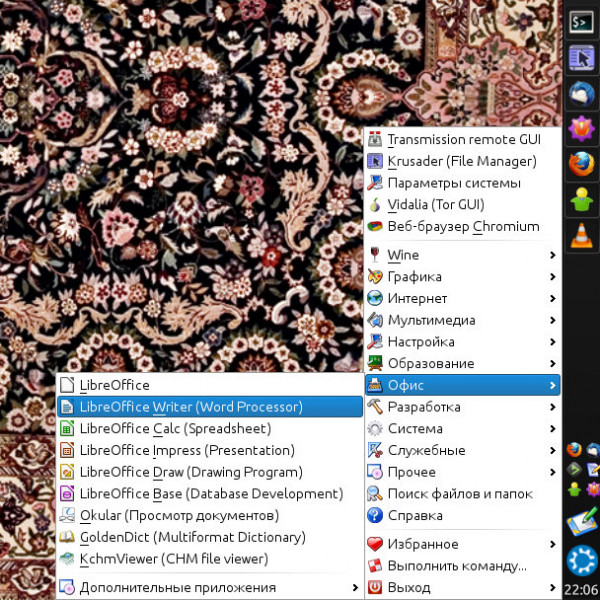Click the 22:06 panel clock

(582, 590)
